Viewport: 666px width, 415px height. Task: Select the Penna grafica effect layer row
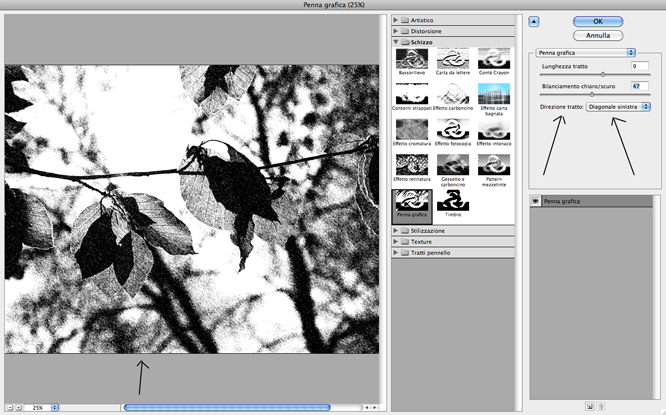tap(591, 201)
